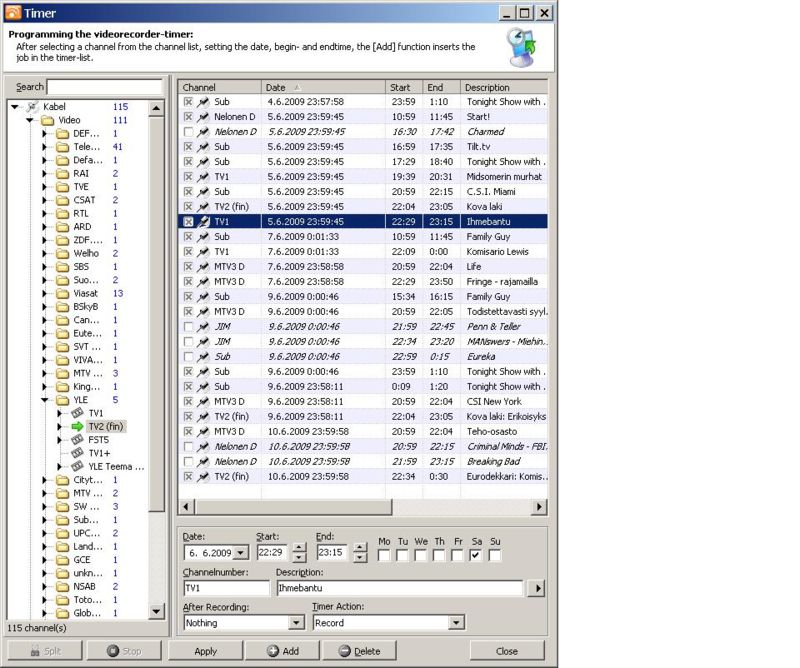Tick the Fr weekday checkbox
Viewport: 800px width, 668px height.
pyautogui.click(x=457, y=555)
